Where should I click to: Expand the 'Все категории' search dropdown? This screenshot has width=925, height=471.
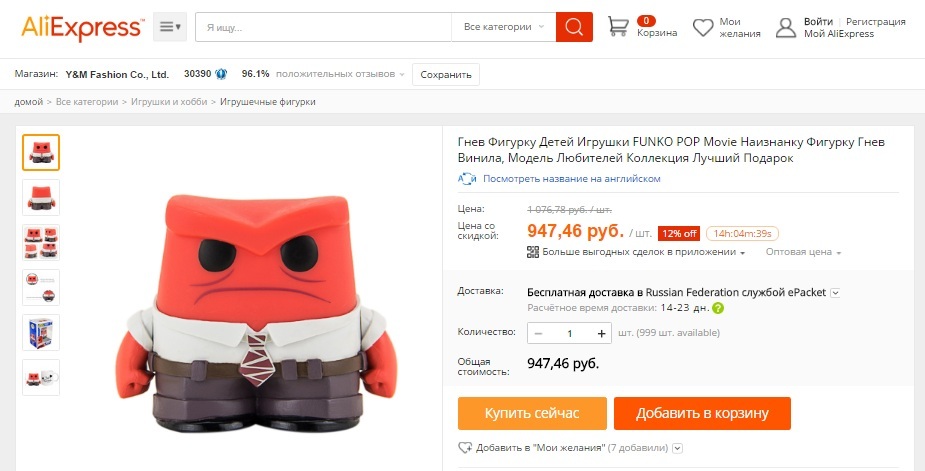click(x=503, y=27)
